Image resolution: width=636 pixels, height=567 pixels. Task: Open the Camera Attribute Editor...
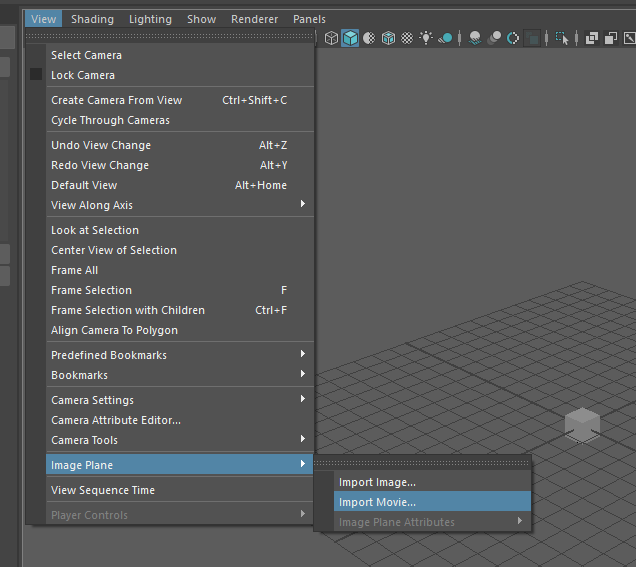pyautogui.click(x=116, y=420)
